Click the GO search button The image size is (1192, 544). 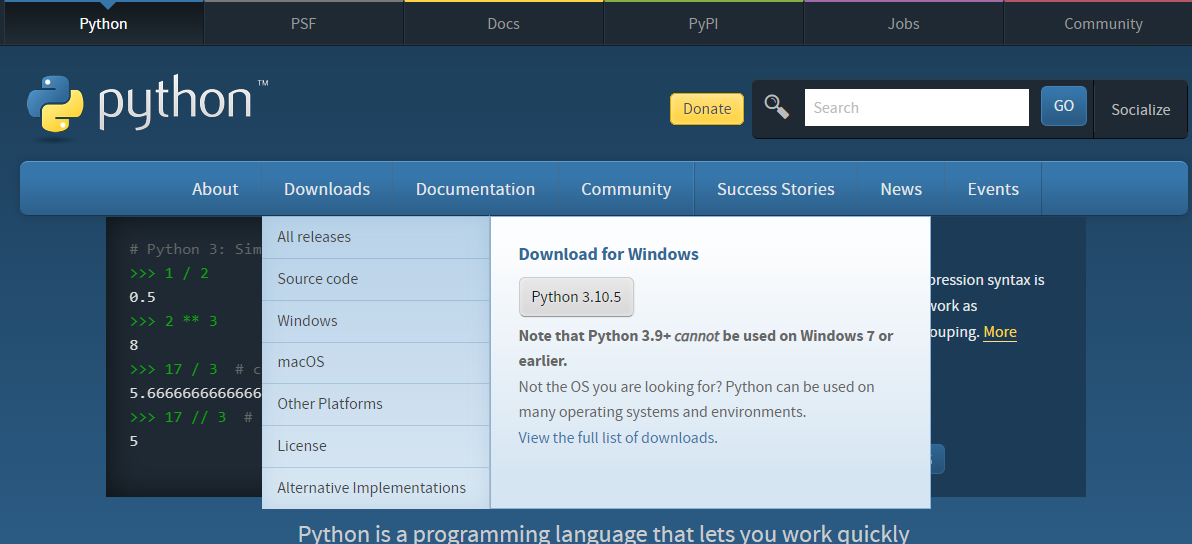1064,106
